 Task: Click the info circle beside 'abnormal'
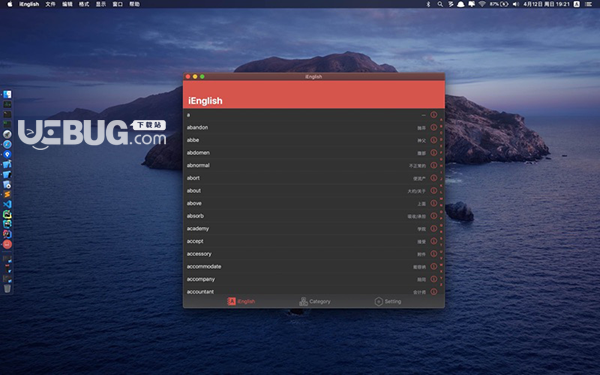pos(434,165)
